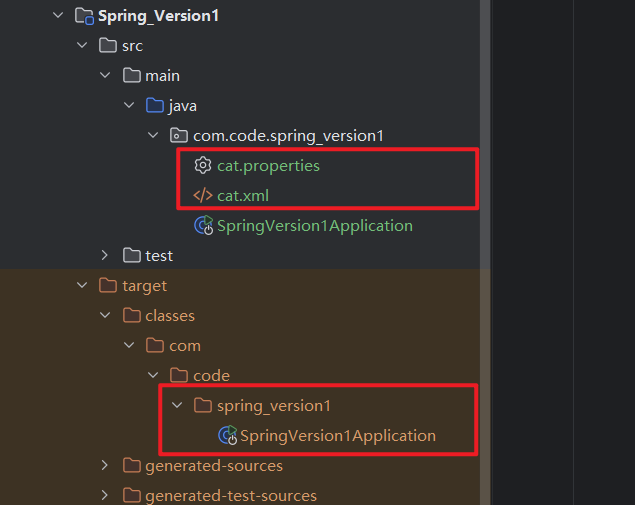Click the generated-test-sources folder icon
Viewport: 635px width, 505px height.
click(132, 495)
